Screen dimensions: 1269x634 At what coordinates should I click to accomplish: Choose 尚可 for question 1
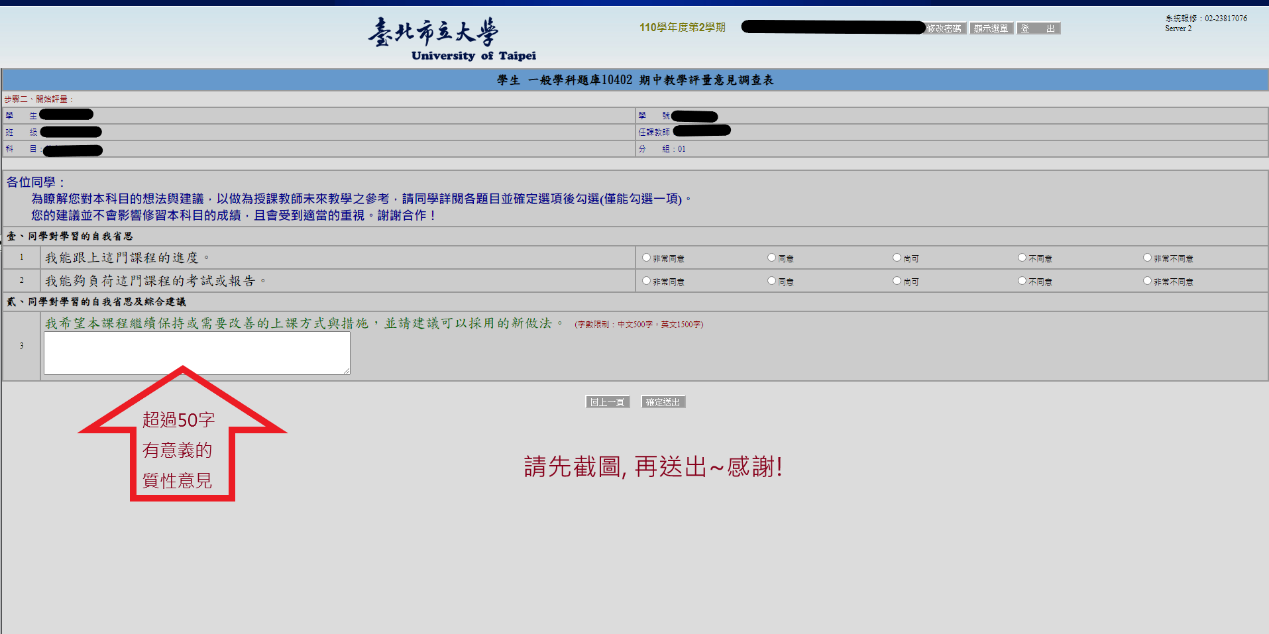[897, 258]
